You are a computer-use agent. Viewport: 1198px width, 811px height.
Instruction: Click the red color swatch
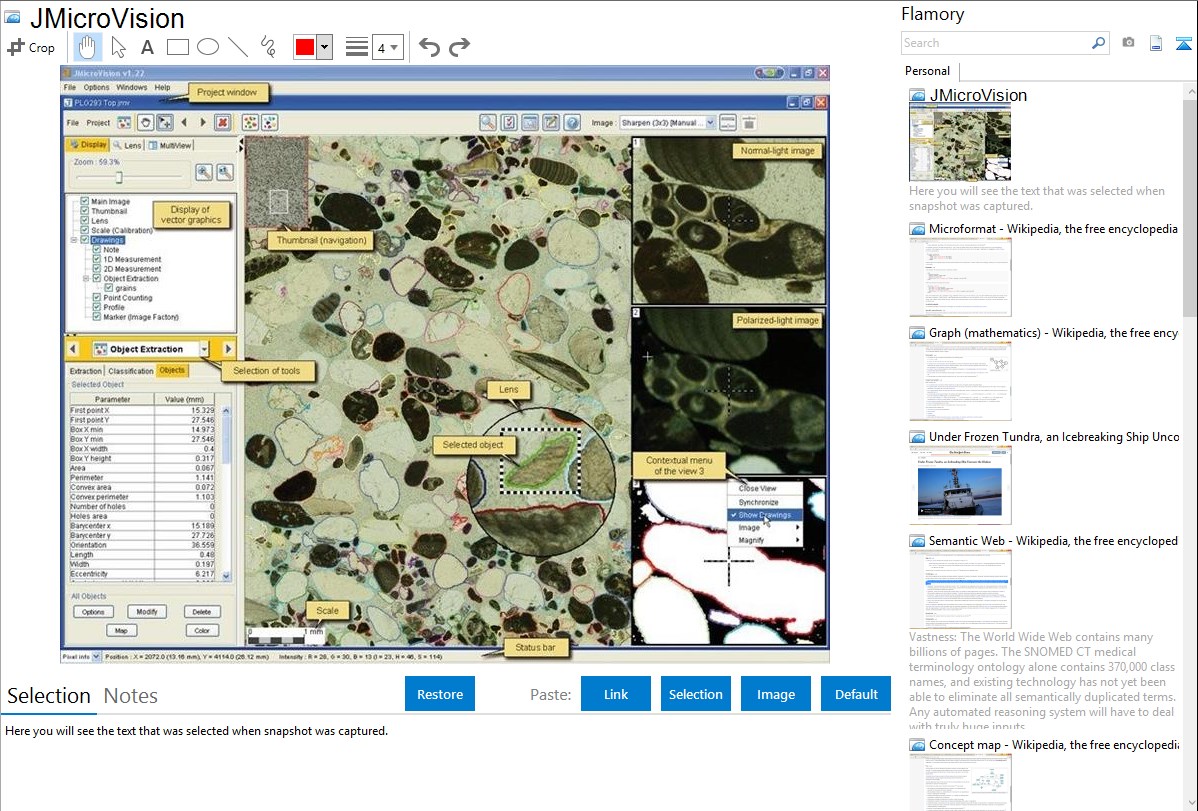click(305, 47)
